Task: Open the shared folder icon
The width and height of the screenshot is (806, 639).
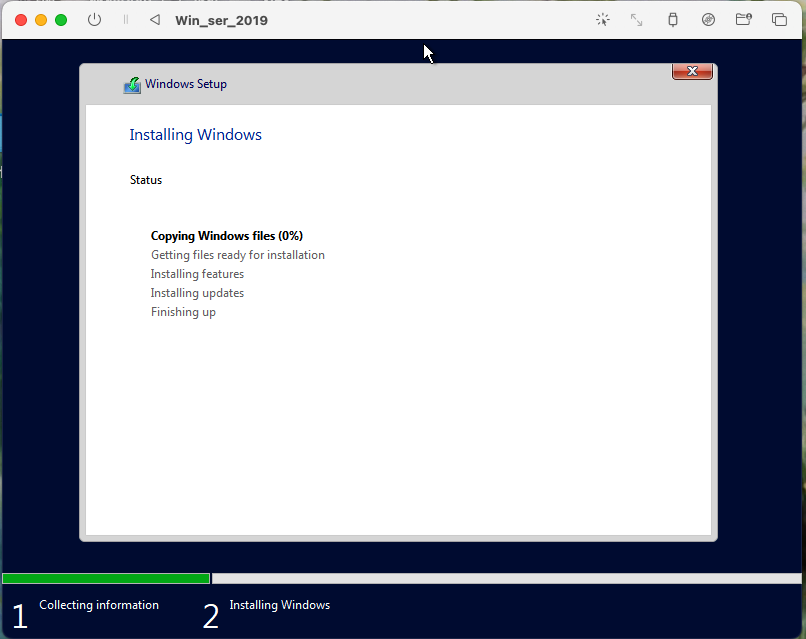Action: tap(743, 20)
